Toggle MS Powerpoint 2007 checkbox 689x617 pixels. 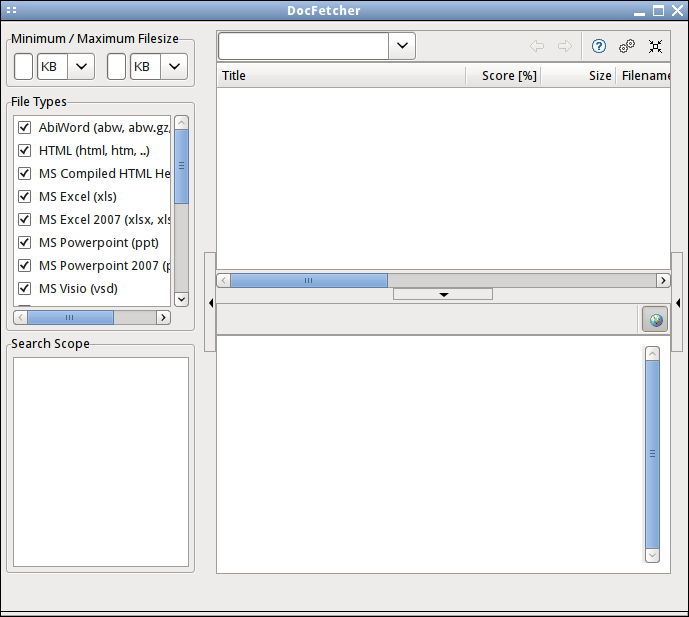(24, 265)
